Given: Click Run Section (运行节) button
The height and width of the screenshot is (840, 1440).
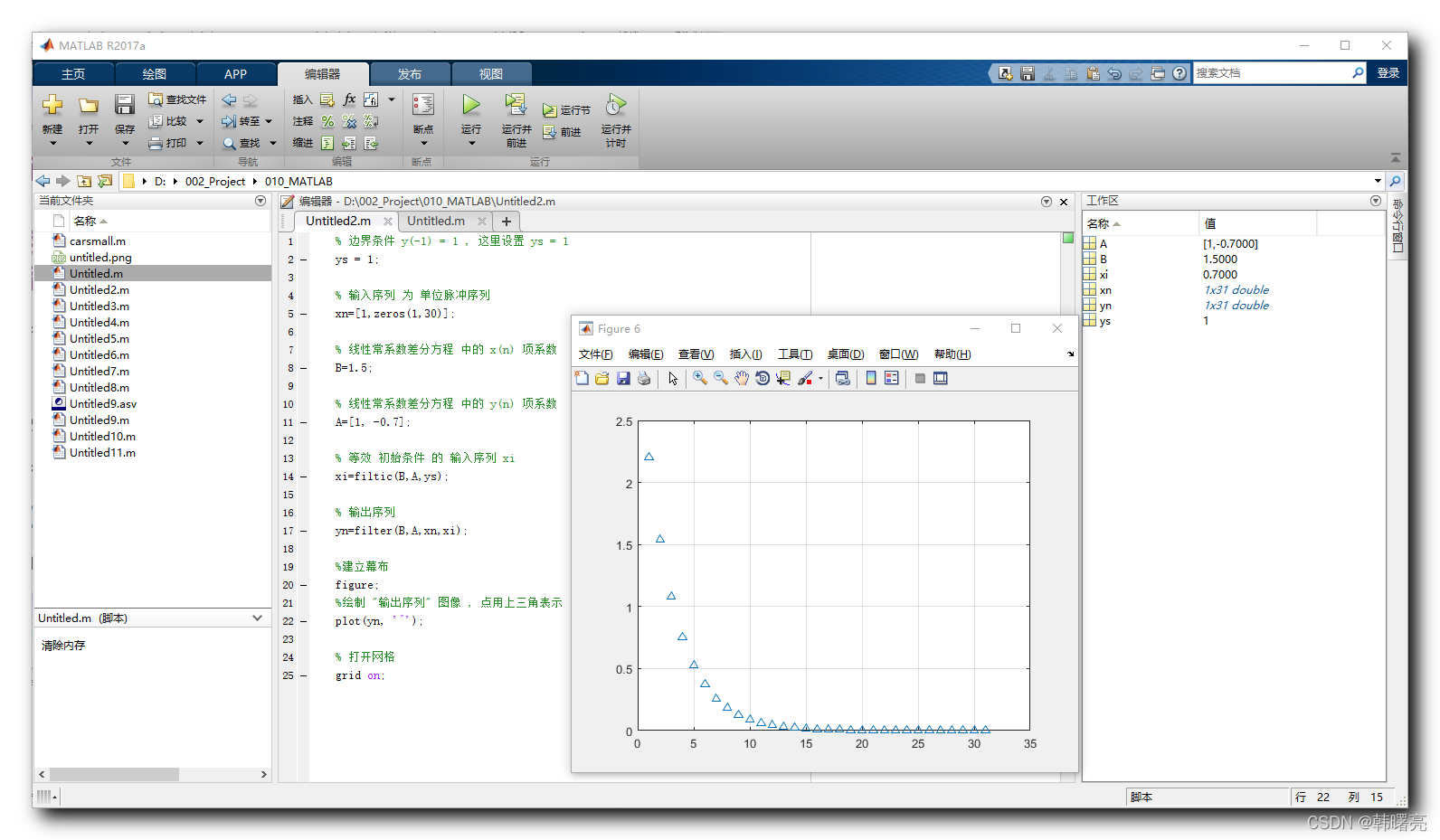Looking at the screenshot, I should pos(566,110).
